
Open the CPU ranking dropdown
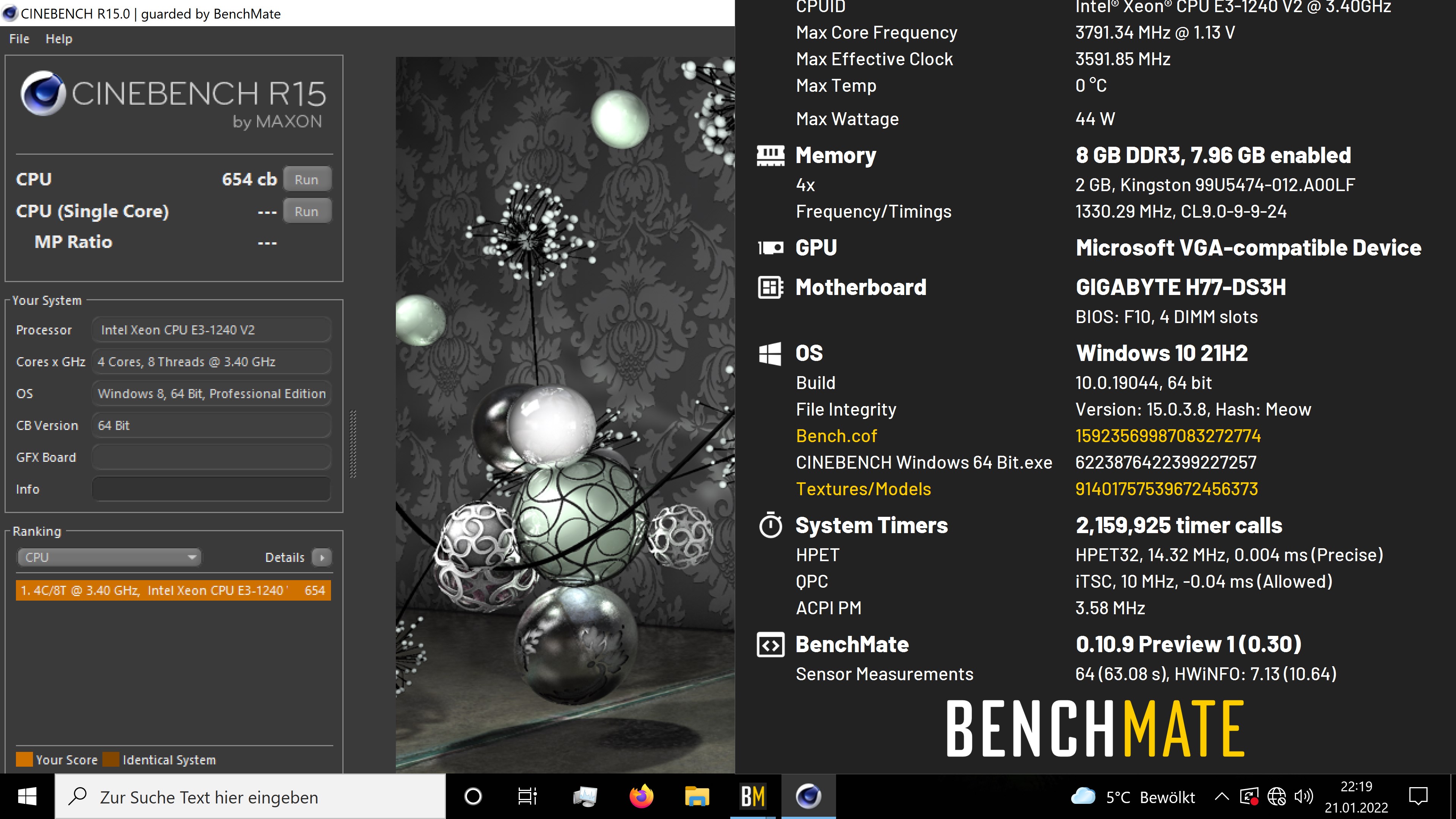tap(109, 557)
